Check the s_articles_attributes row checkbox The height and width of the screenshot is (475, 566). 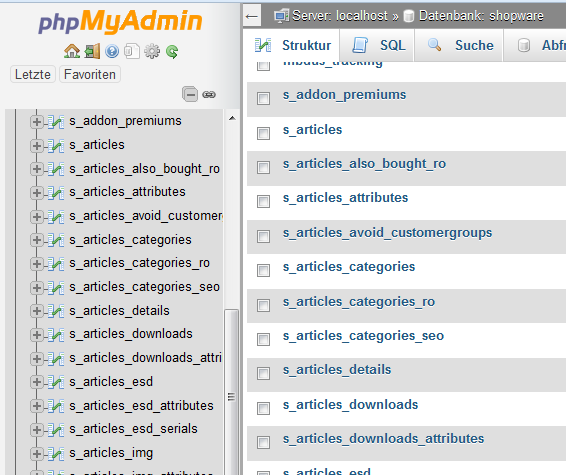coord(263,201)
